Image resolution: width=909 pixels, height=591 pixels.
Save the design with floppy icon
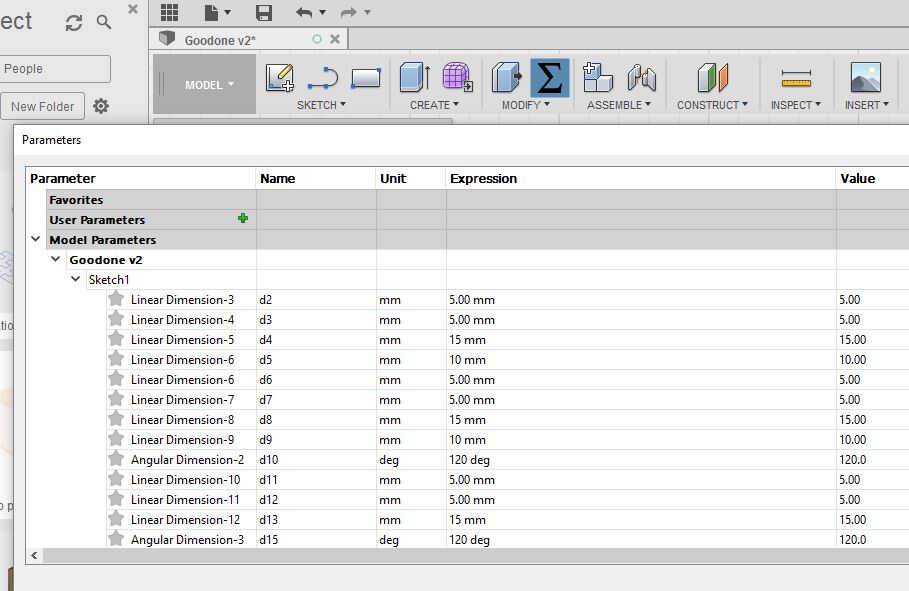[x=264, y=12]
